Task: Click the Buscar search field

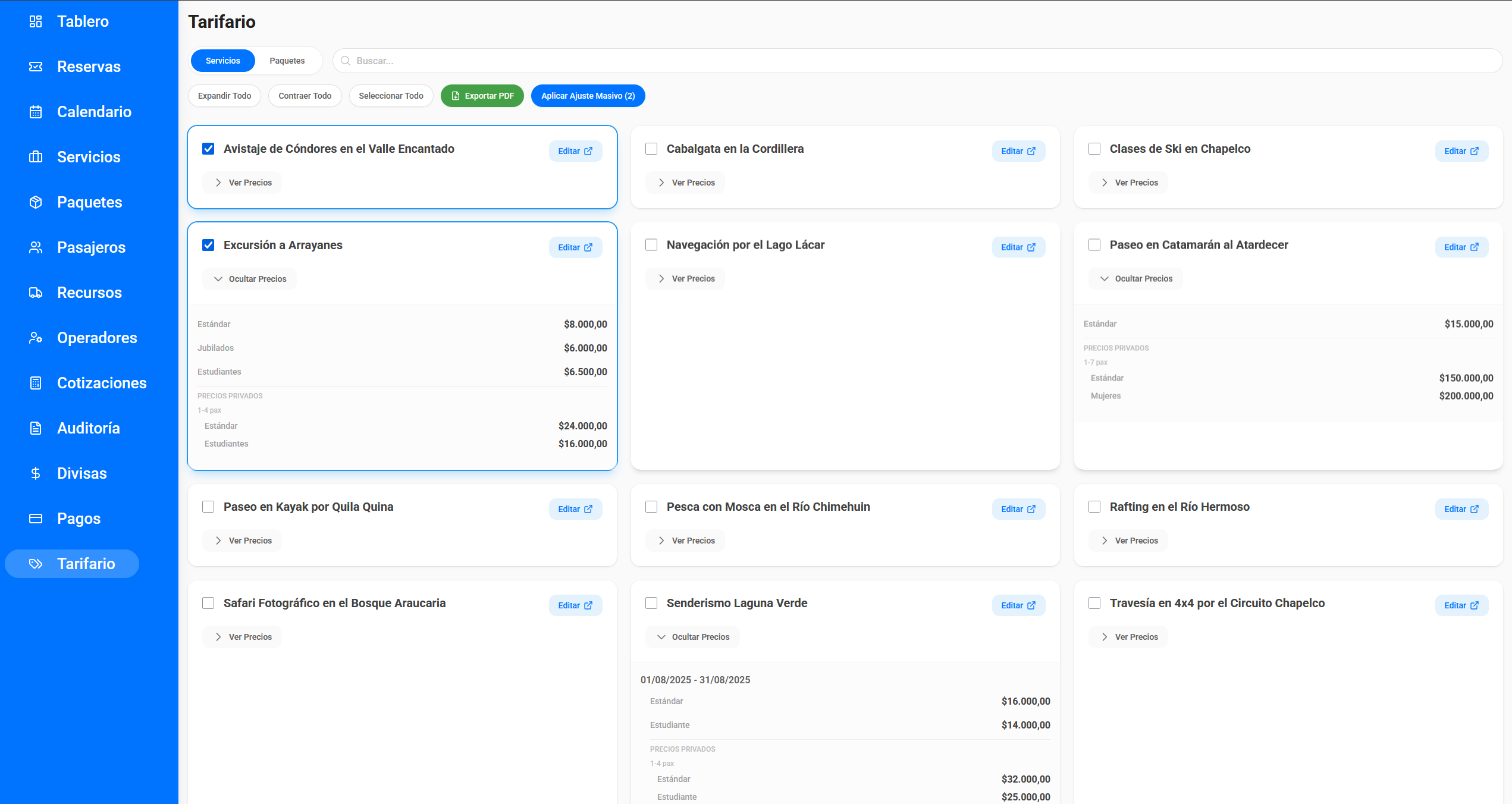Action: [x=918, y=61]
